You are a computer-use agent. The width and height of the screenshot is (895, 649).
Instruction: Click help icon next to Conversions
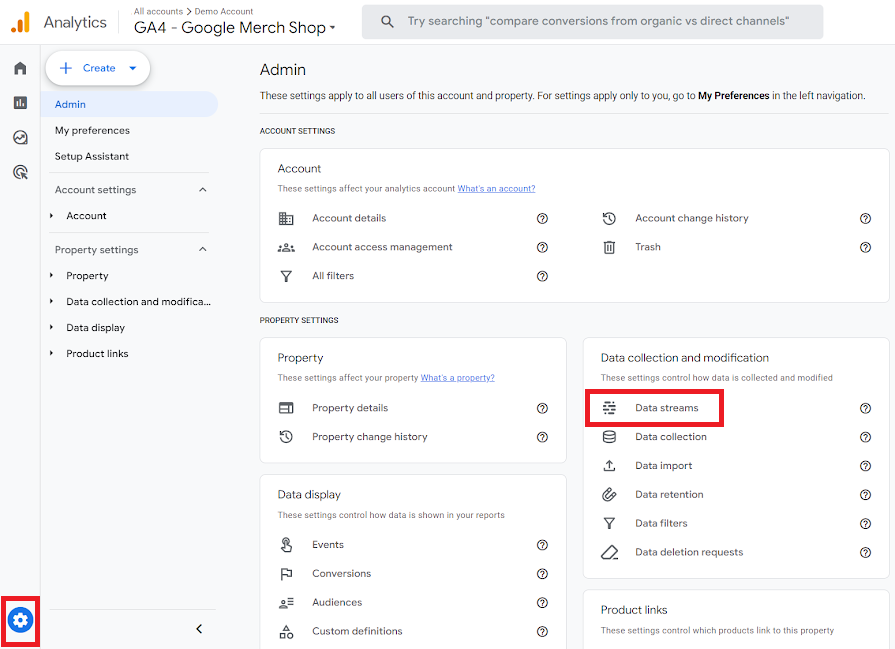point(542,574)
